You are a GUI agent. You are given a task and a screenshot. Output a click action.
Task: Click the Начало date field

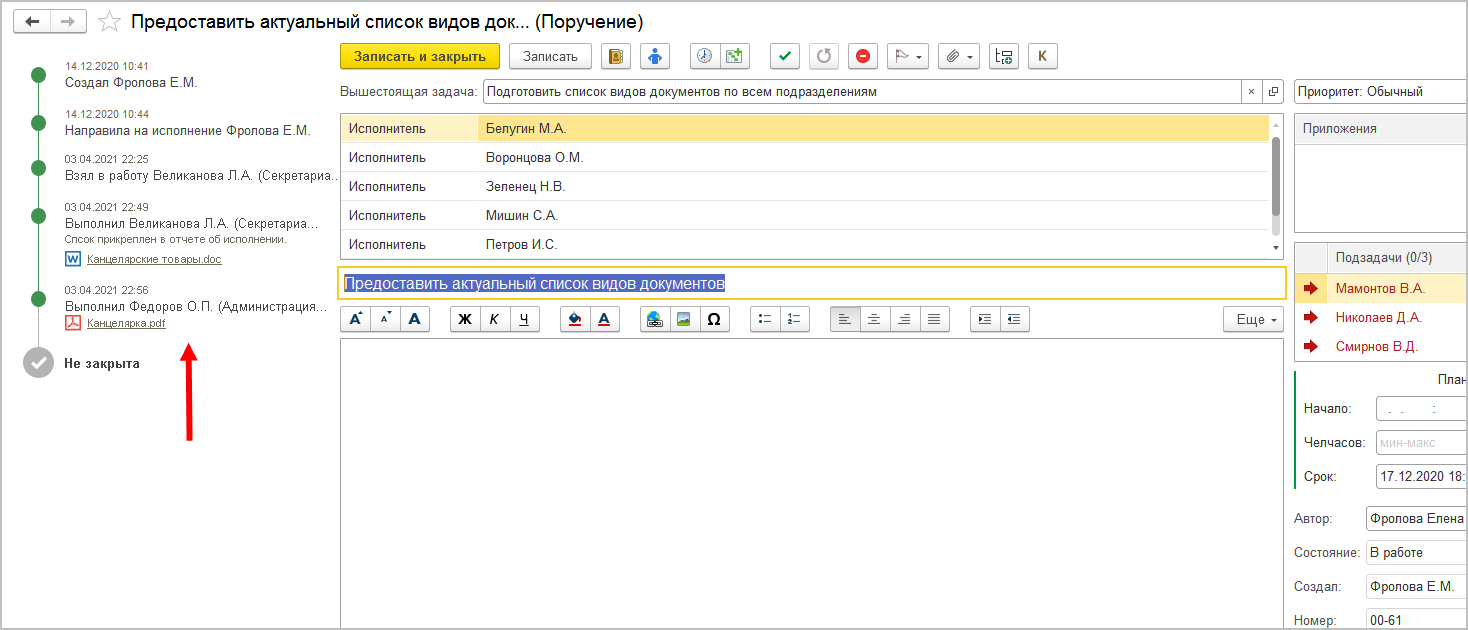(x=1422, y=408)
